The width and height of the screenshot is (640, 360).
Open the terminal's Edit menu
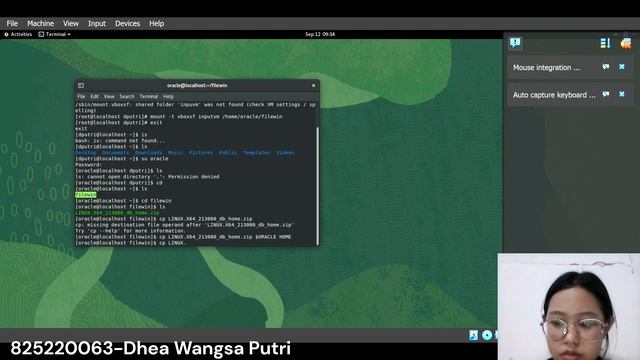(94, 97)
